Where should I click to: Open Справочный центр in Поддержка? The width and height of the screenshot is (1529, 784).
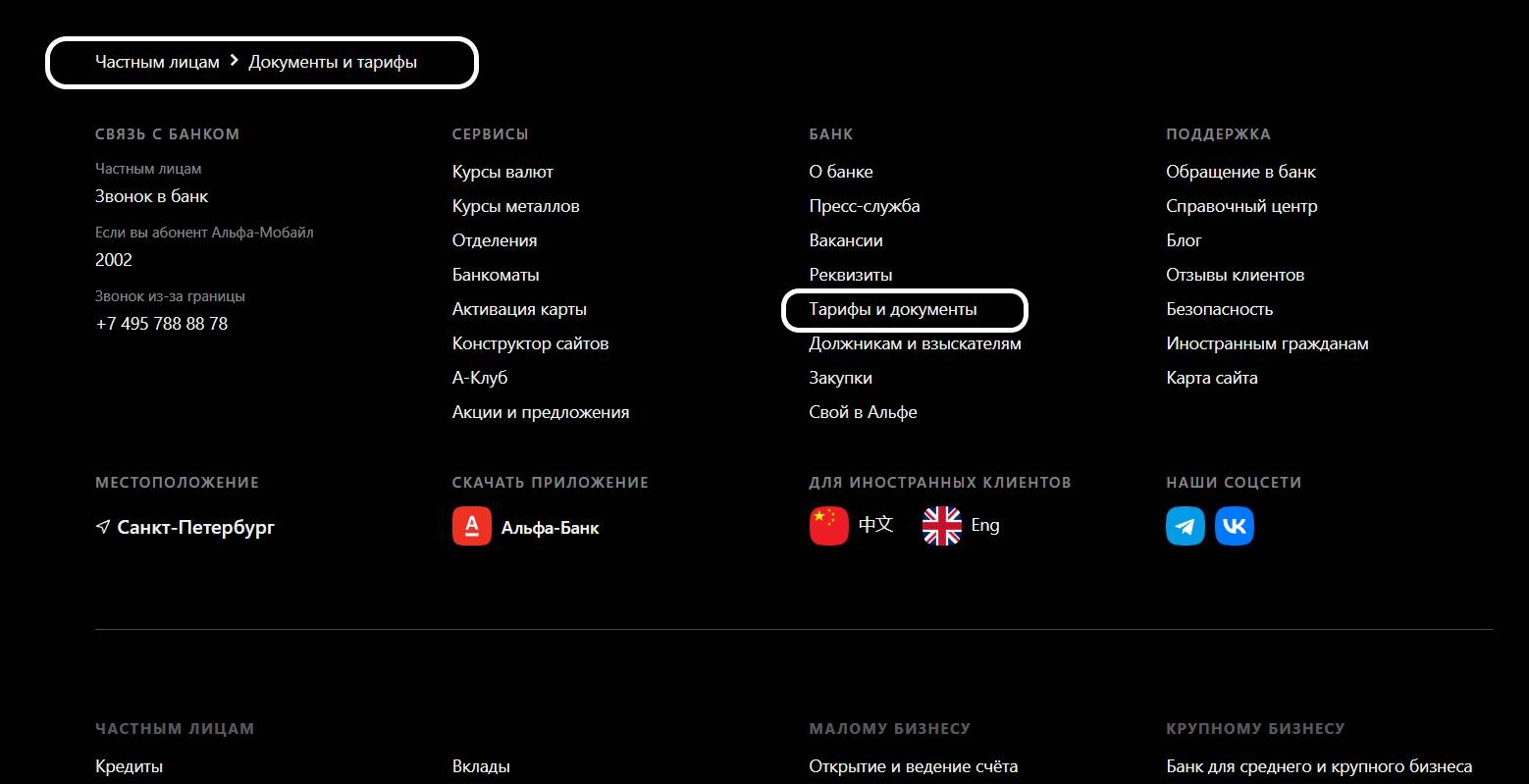coord(1242,205)
